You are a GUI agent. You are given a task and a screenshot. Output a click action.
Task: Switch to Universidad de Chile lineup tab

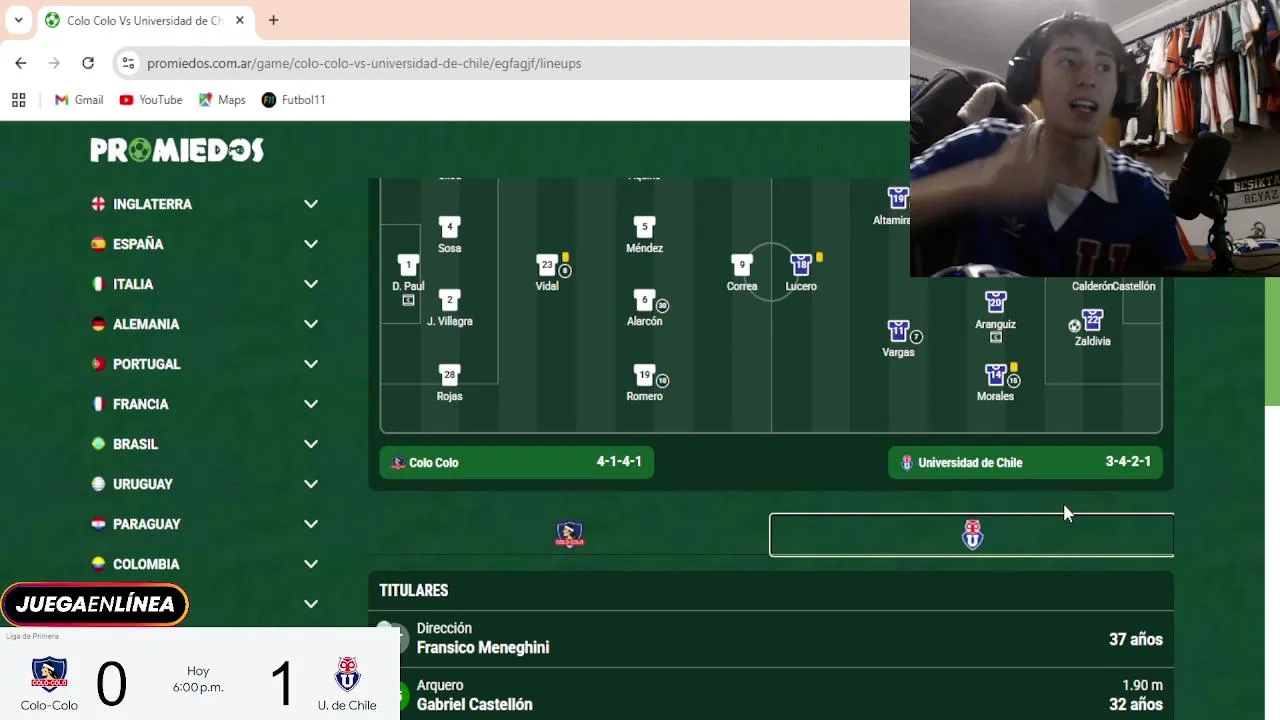point(971,535)
